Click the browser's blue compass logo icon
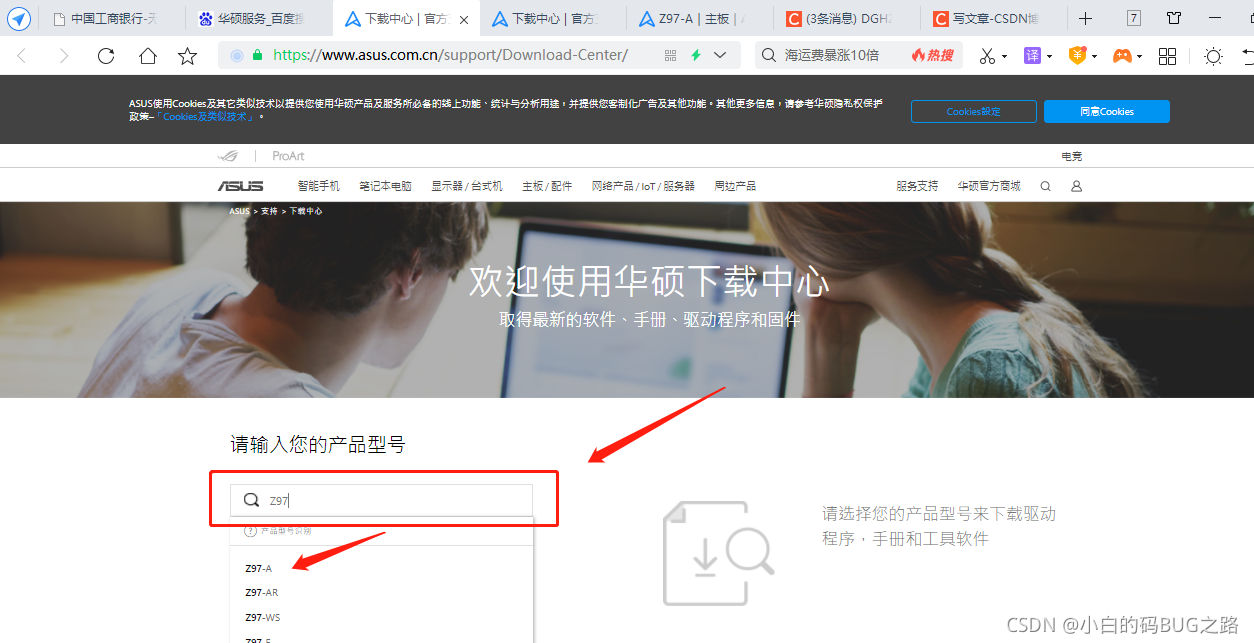The height and width of the screenshot is (643, 1254). point(19,18)
